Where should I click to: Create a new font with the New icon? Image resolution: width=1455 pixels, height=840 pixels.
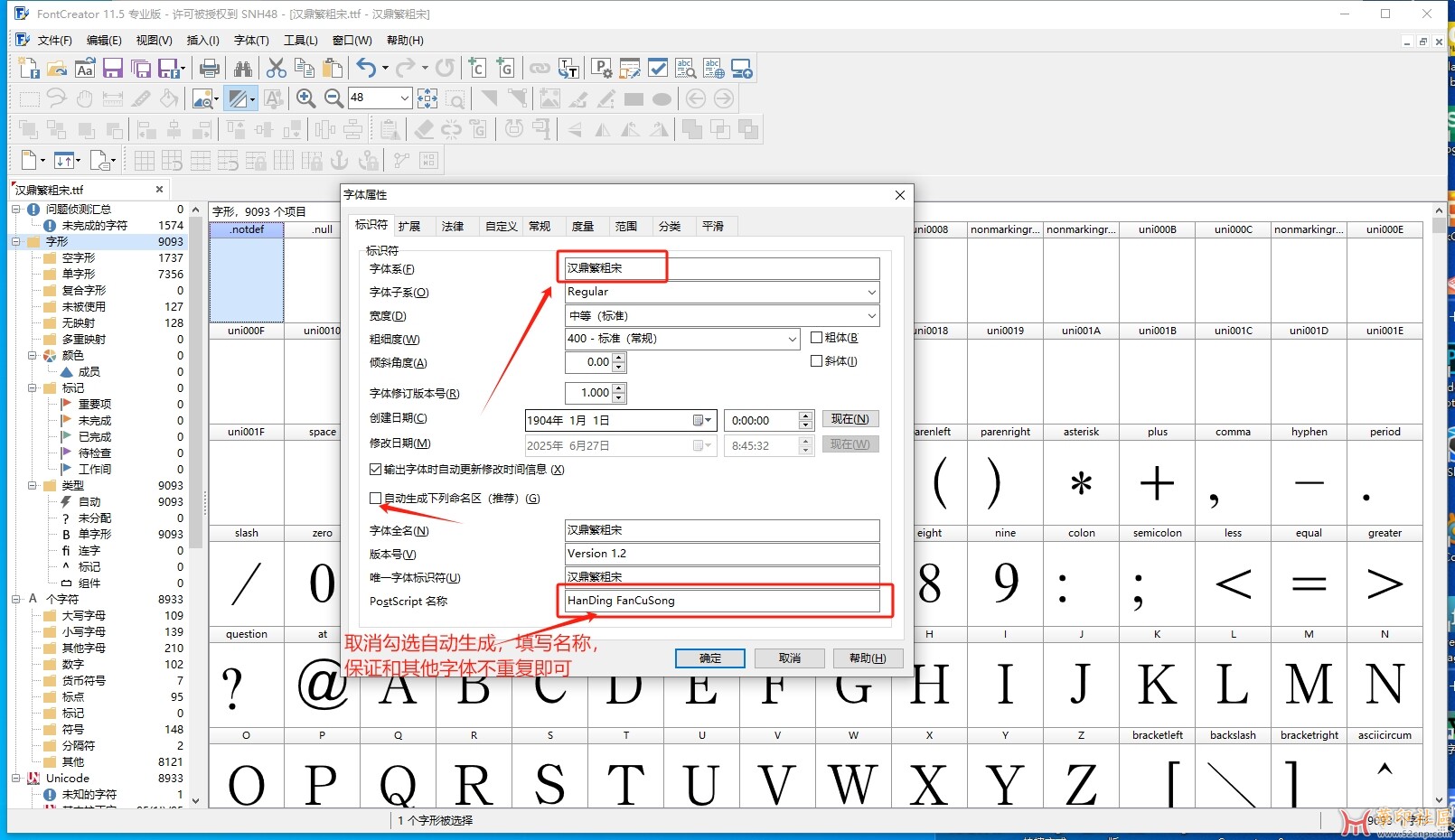(x=29, y=69)
